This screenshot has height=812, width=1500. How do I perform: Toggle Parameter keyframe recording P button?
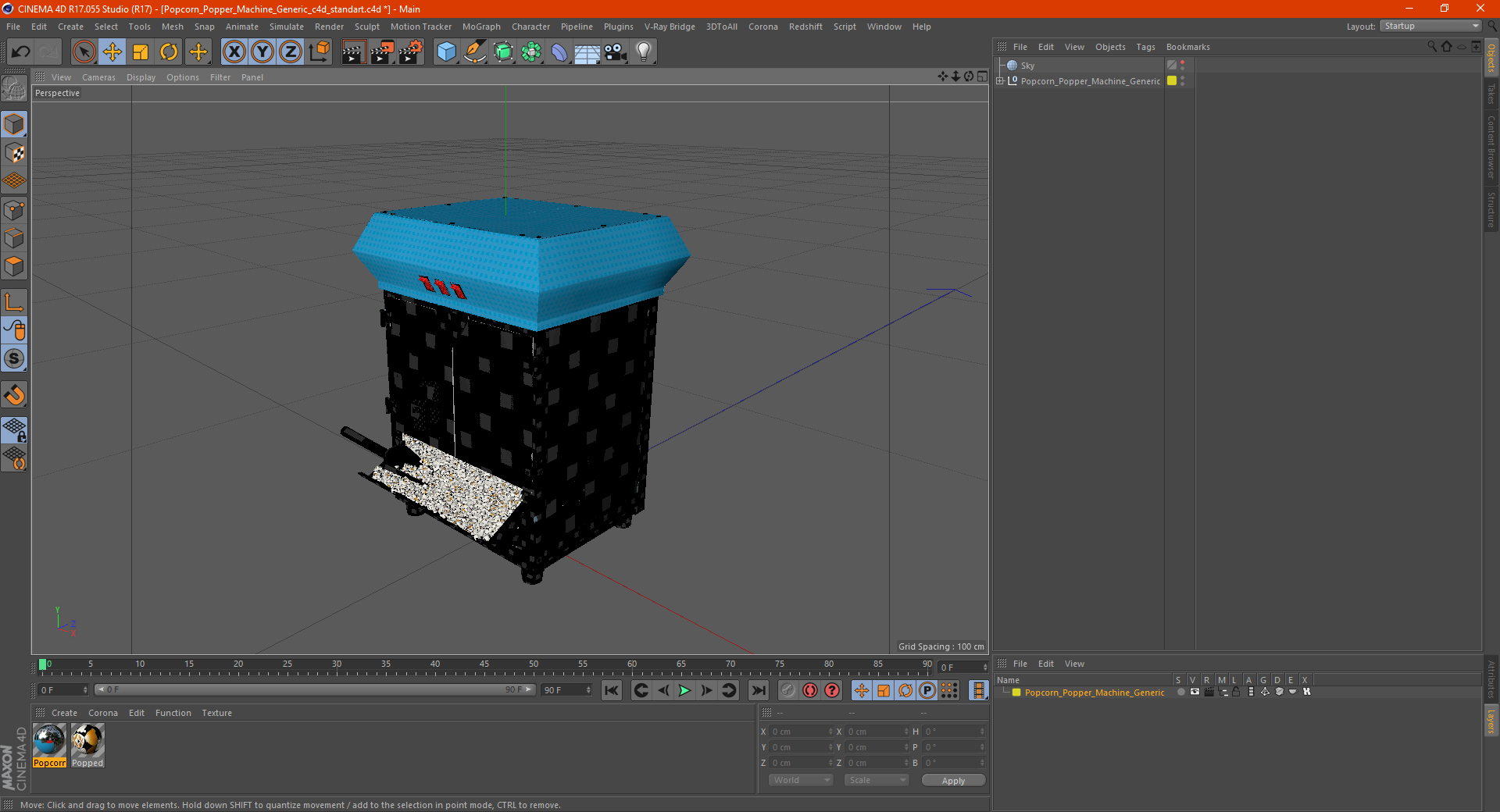[x=927, y=690]
